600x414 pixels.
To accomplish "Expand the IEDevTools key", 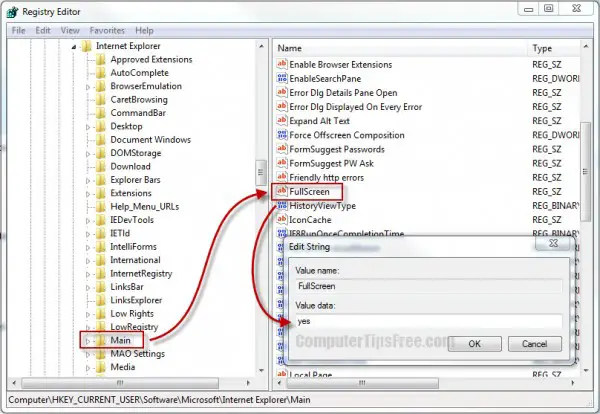I will click(88, 221).
